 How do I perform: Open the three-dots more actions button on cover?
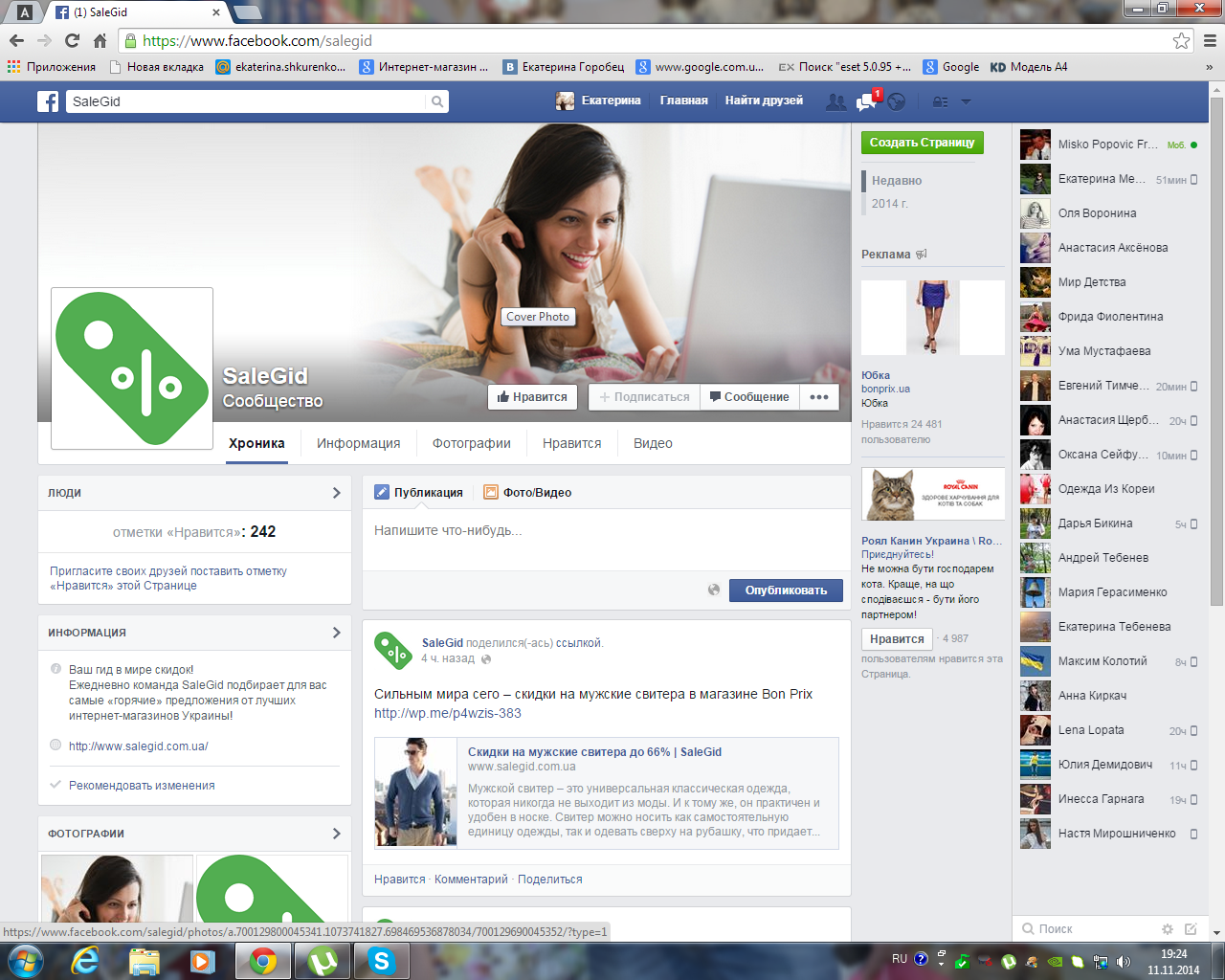point(819,397)
